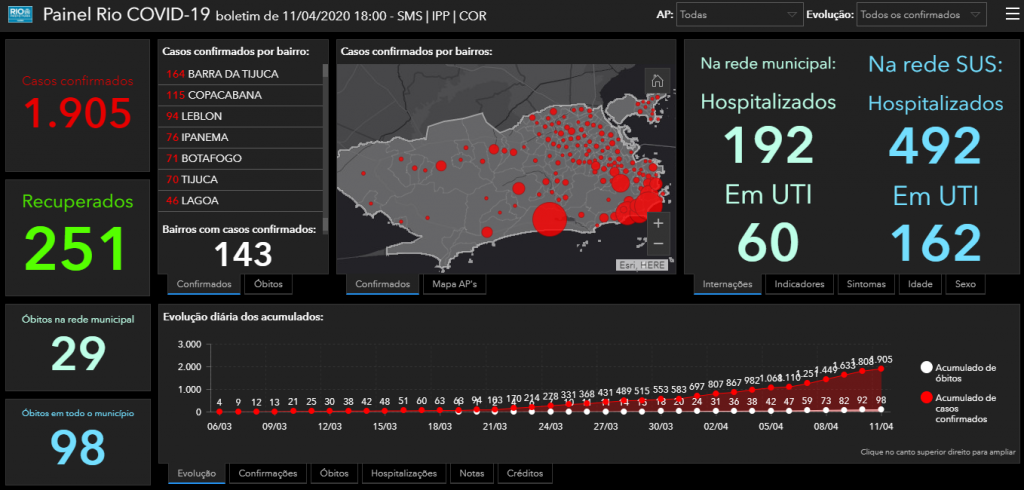Zoom in on the map
The image size is (1024, 490).
pos(657,222)
